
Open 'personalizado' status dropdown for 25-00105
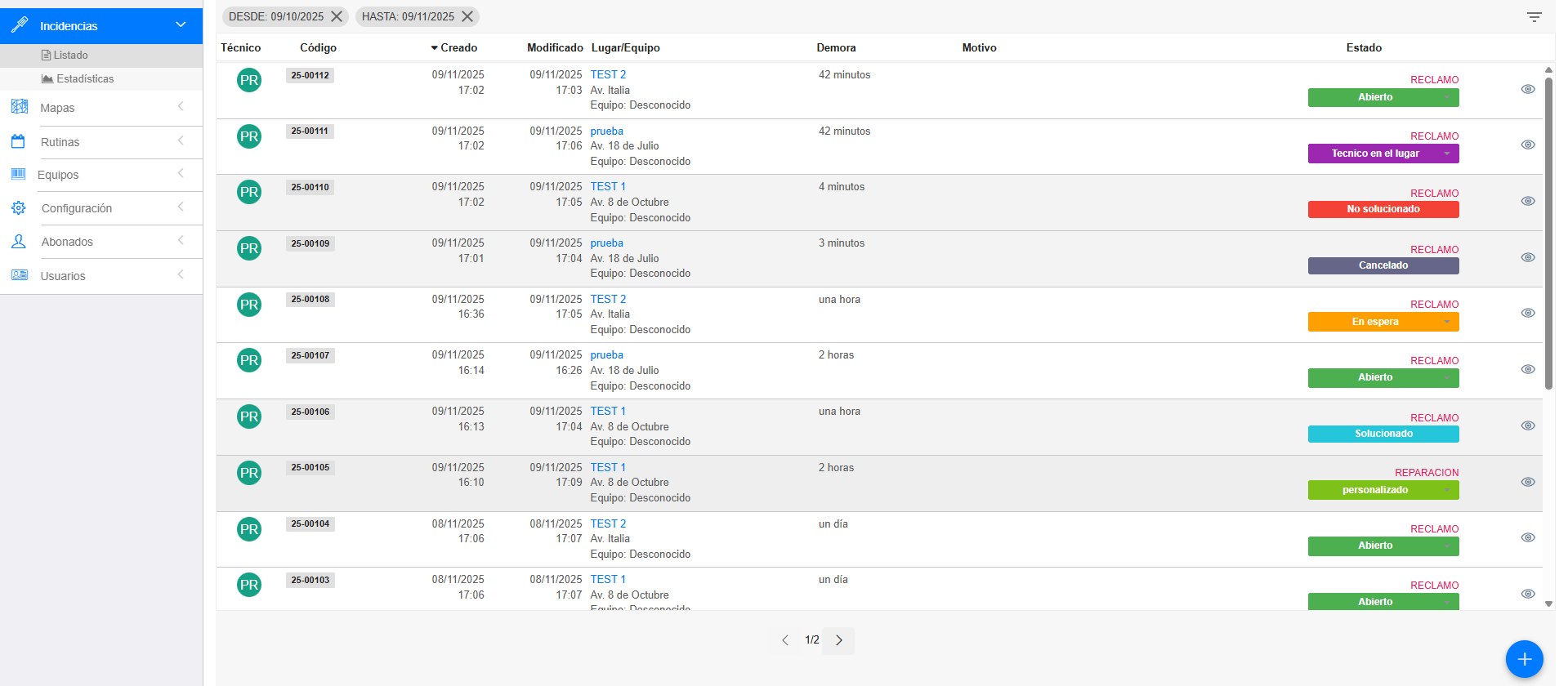tap(1383, 490)
